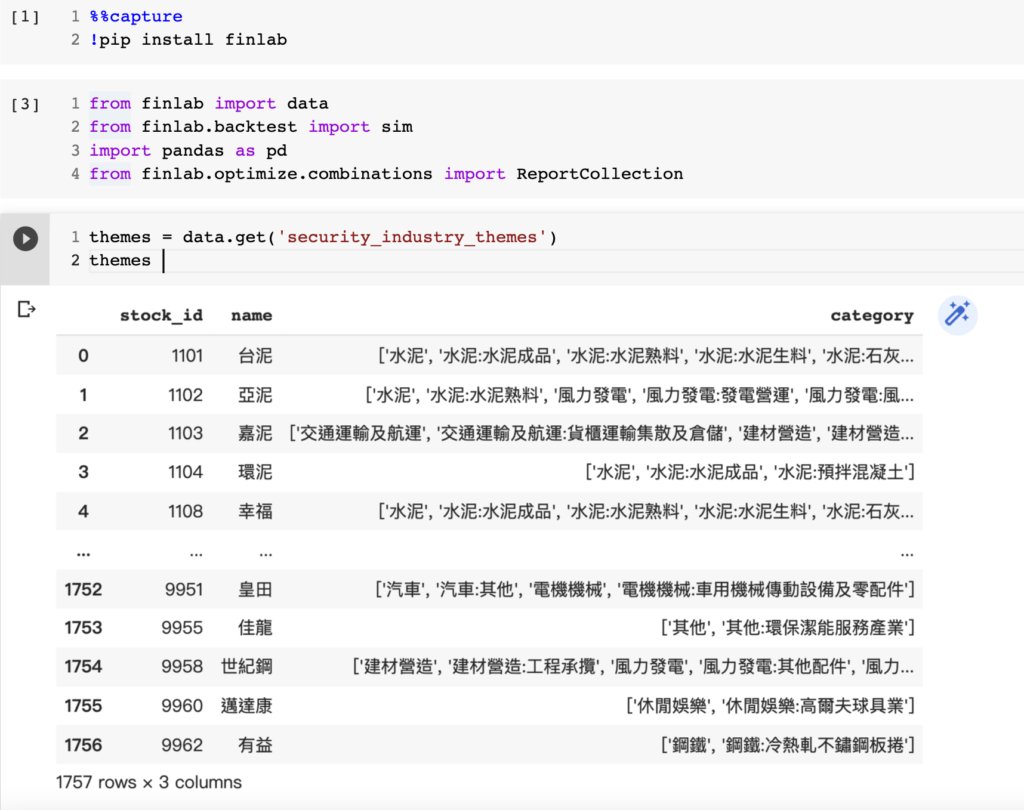Click stock id 1101 cell
The image size is (1024, 810).
coord(186,356)
